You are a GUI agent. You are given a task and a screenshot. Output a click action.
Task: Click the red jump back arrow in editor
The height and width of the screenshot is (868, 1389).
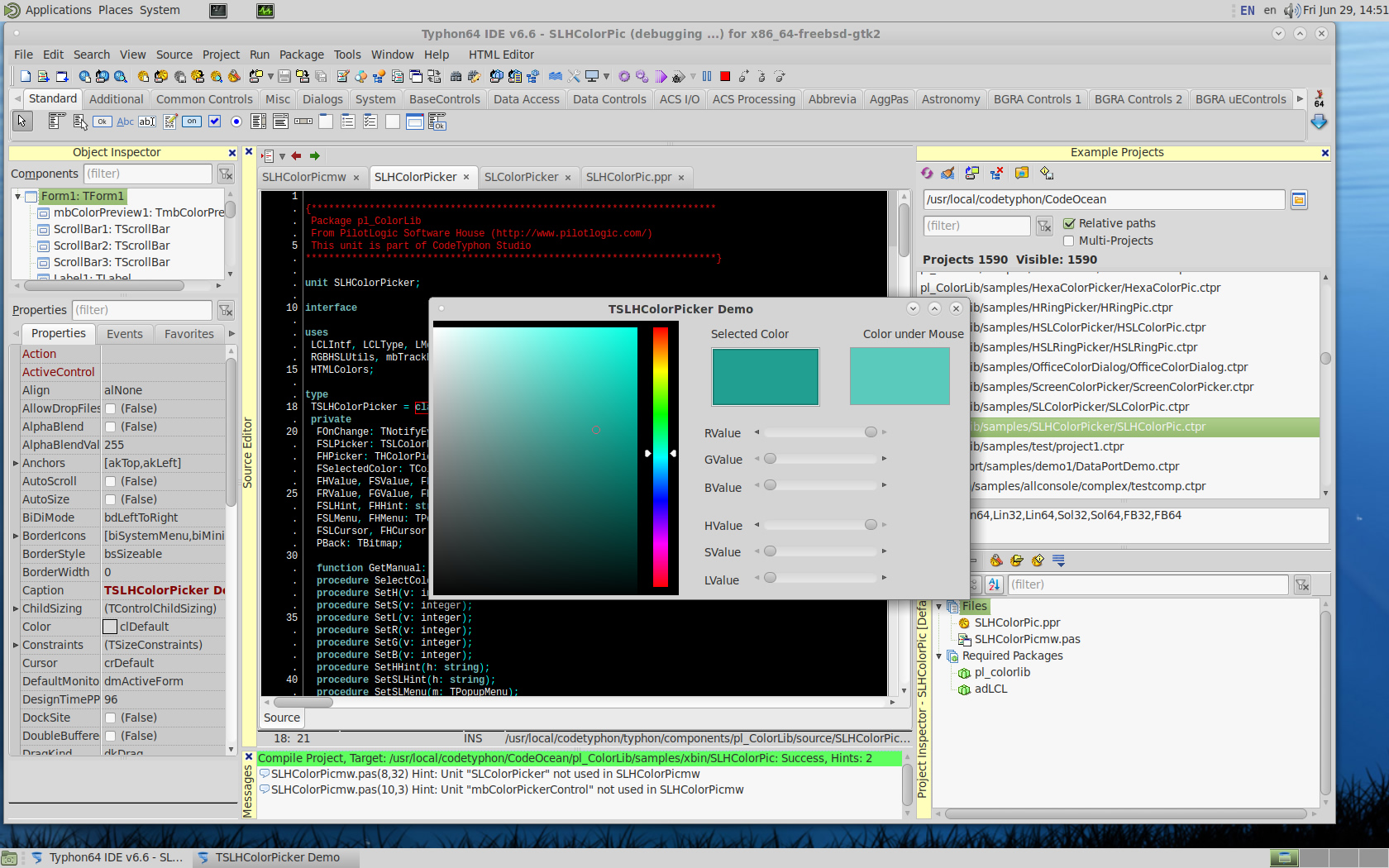coord(296,155)
